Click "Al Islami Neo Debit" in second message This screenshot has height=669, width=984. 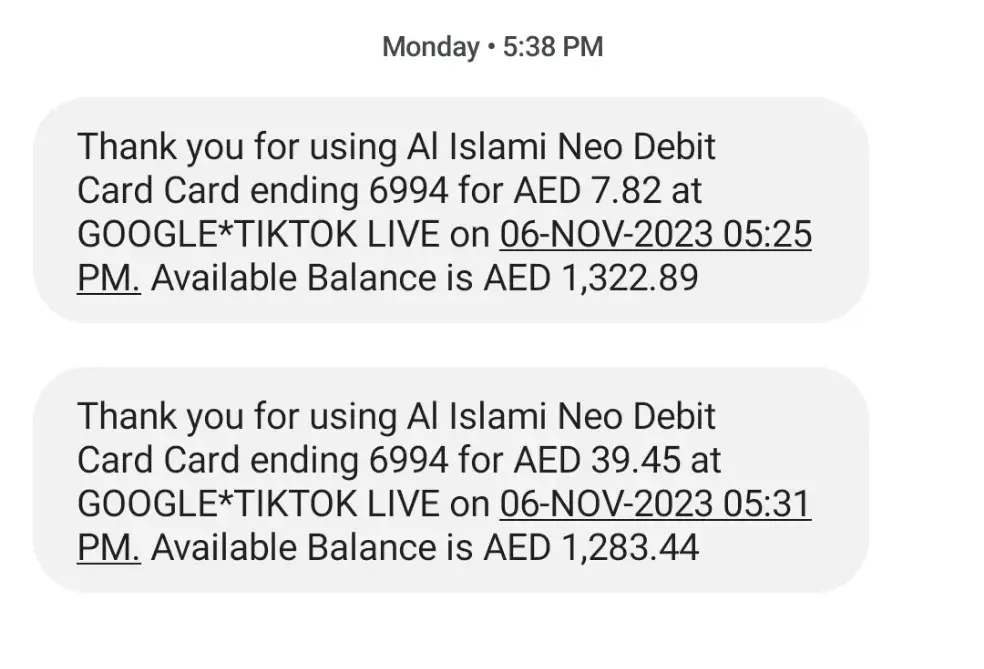point(561,416)
